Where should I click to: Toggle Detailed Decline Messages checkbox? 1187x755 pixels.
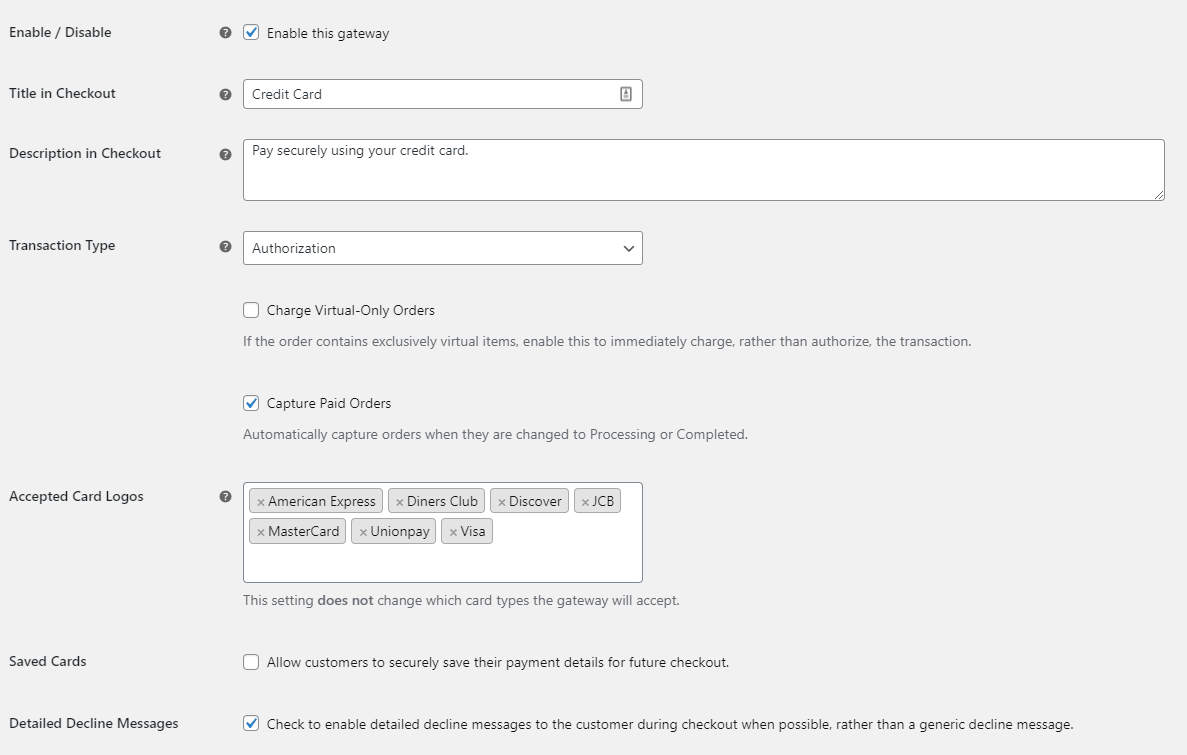pyautogui.click(x=251, y=724)
